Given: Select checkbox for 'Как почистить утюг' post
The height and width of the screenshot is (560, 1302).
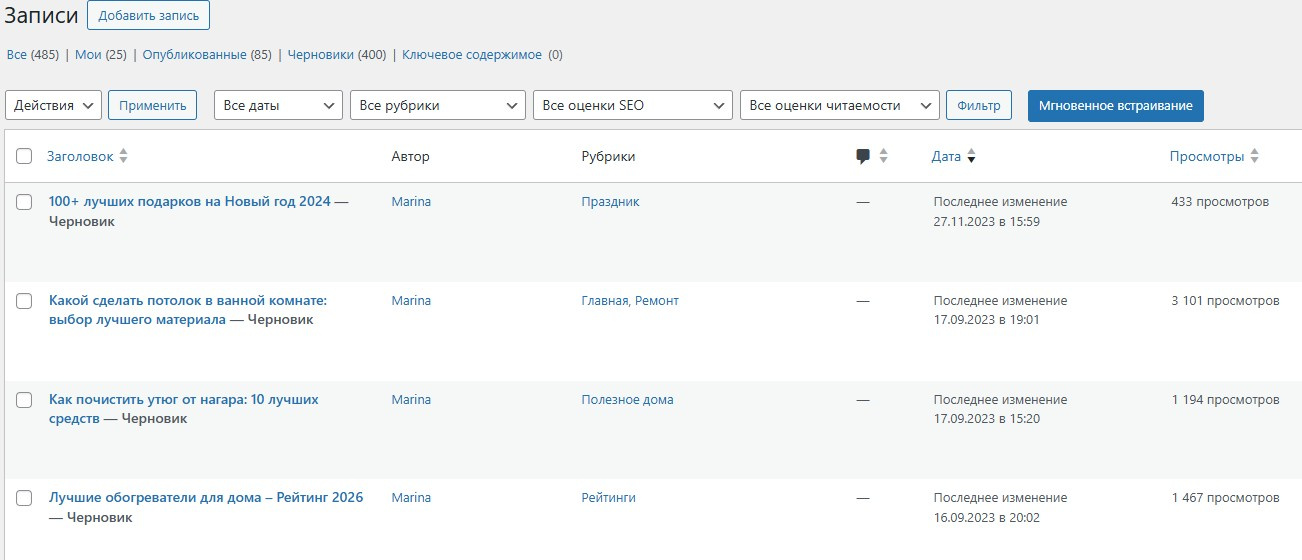Looking at the screenshot, I should point(25,400).
